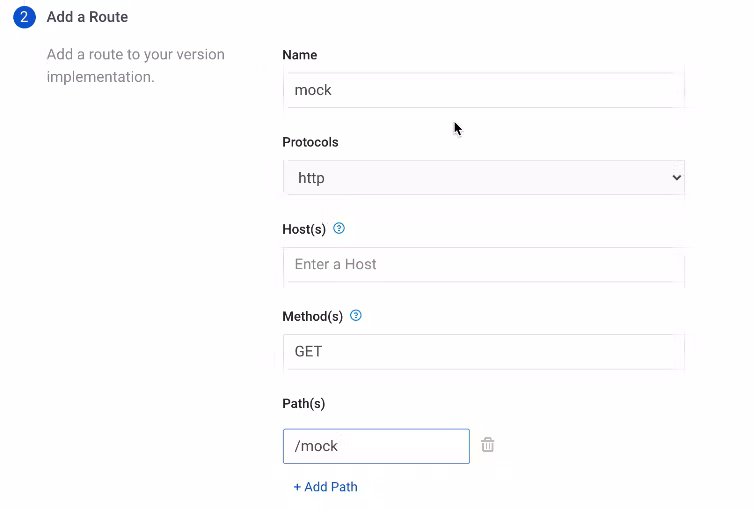Screen dimensions: 754x510
Task: Delete the /mock path with trash icon
Action: pyautogui.click(x=488, y=445)
